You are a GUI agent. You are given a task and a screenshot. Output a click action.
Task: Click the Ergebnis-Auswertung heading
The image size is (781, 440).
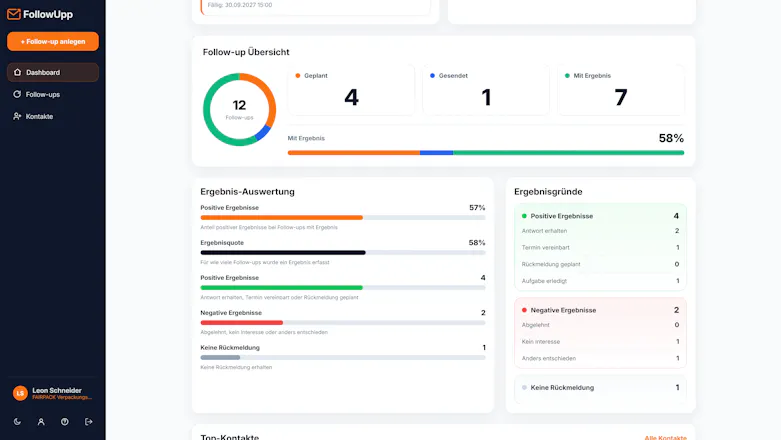pyautogui.click(x=248, y=191)
